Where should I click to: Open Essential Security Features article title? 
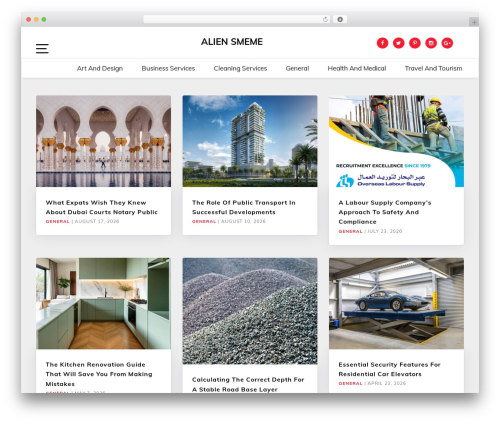(x=389, y=369)
